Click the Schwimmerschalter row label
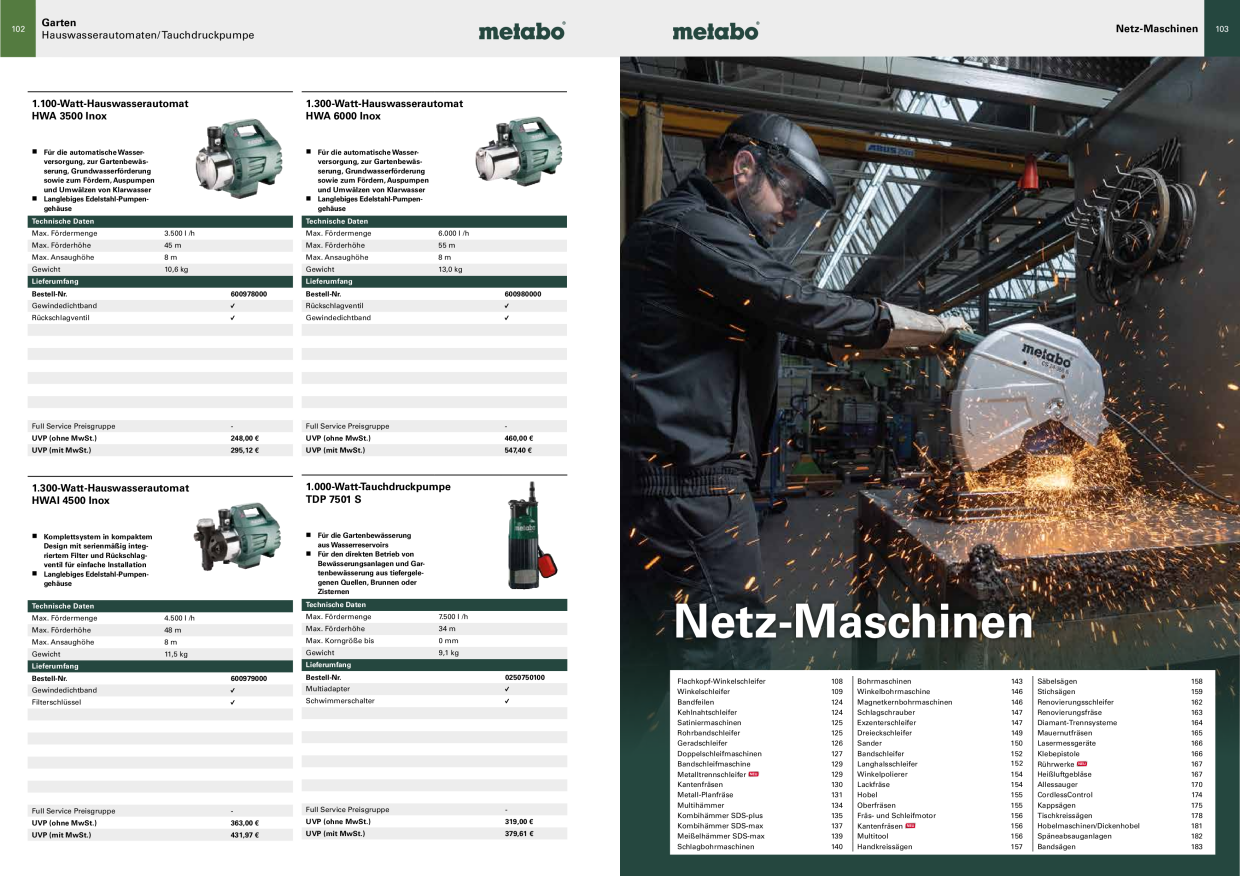1240x876 pixels. pos(340,701)
